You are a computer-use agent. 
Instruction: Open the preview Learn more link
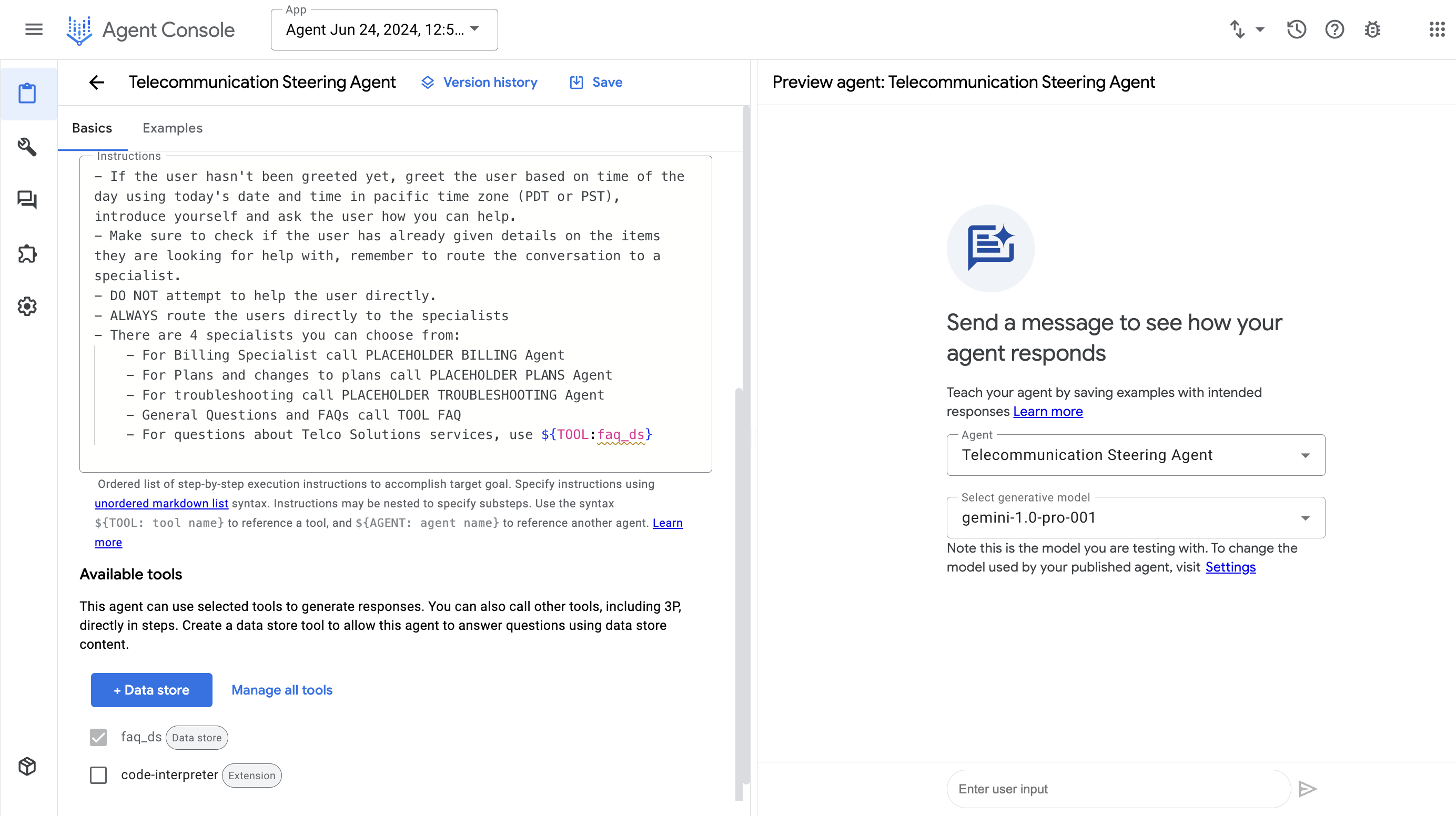coord(1047,411)
